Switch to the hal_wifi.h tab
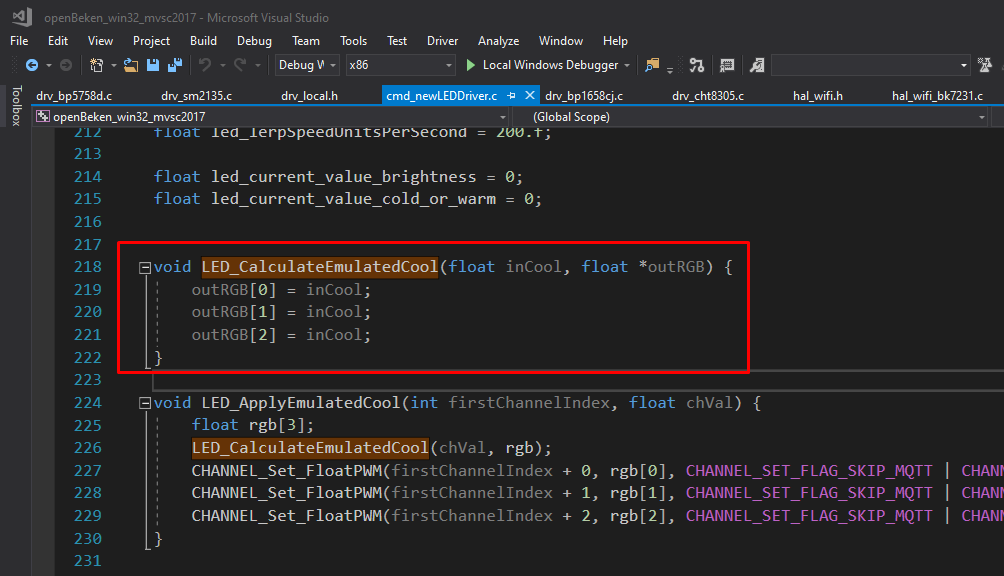The image size is (1004, 576). tap(818, 96)
